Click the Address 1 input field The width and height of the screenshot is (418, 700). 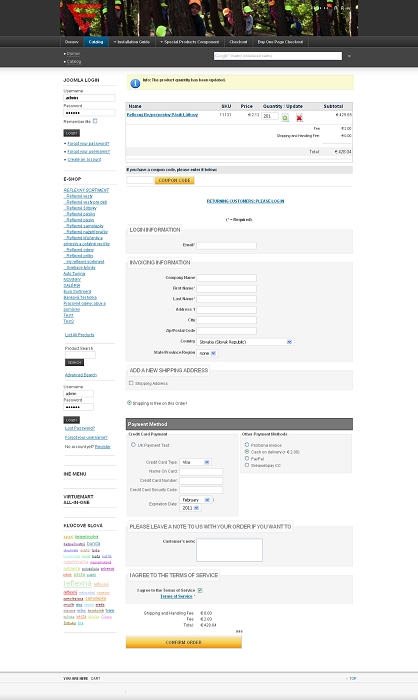(226, 309)
